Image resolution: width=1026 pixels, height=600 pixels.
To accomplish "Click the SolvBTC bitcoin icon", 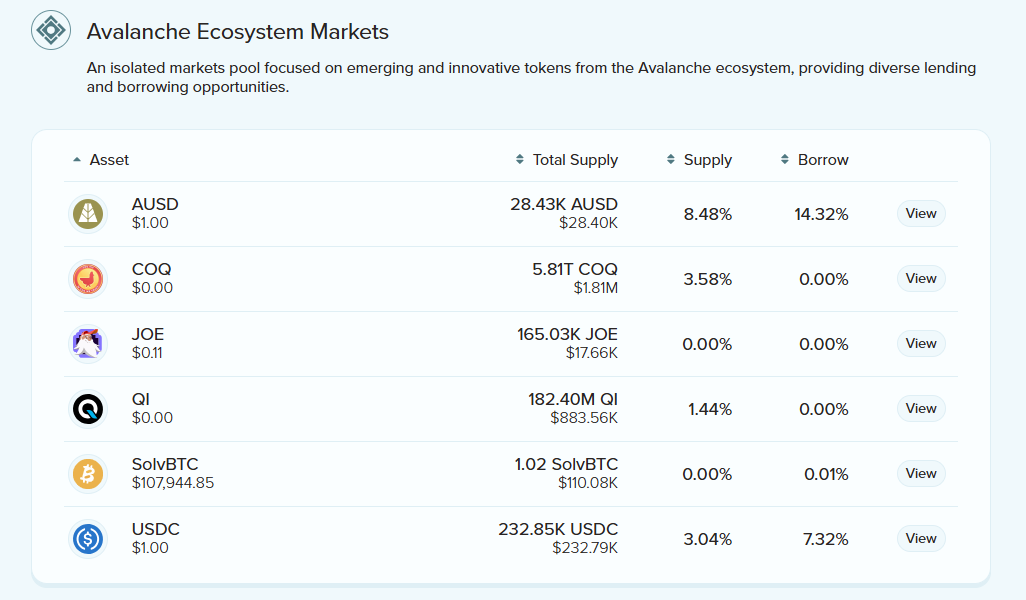I will point(88,474).
